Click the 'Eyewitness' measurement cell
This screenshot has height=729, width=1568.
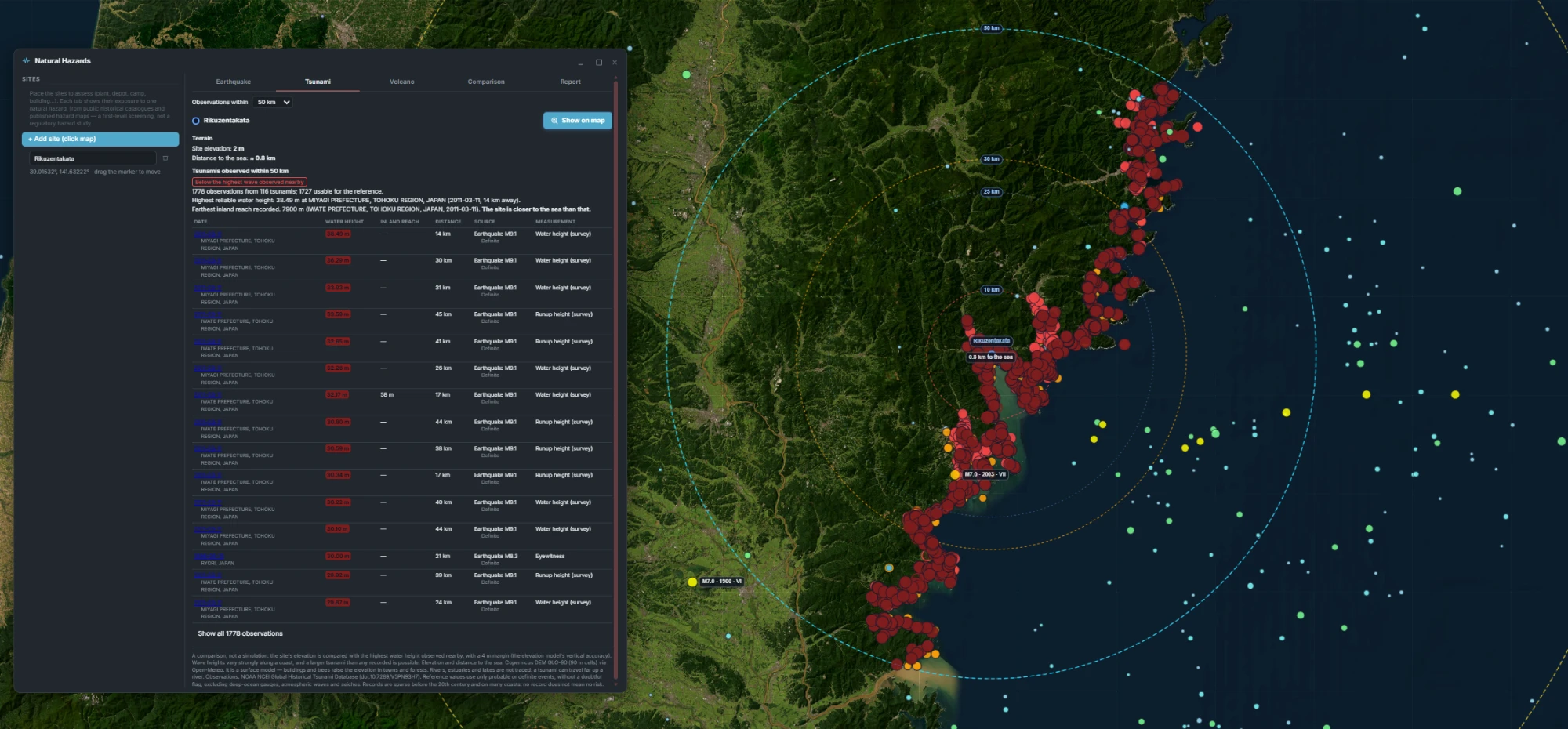[x=550, y=556]
